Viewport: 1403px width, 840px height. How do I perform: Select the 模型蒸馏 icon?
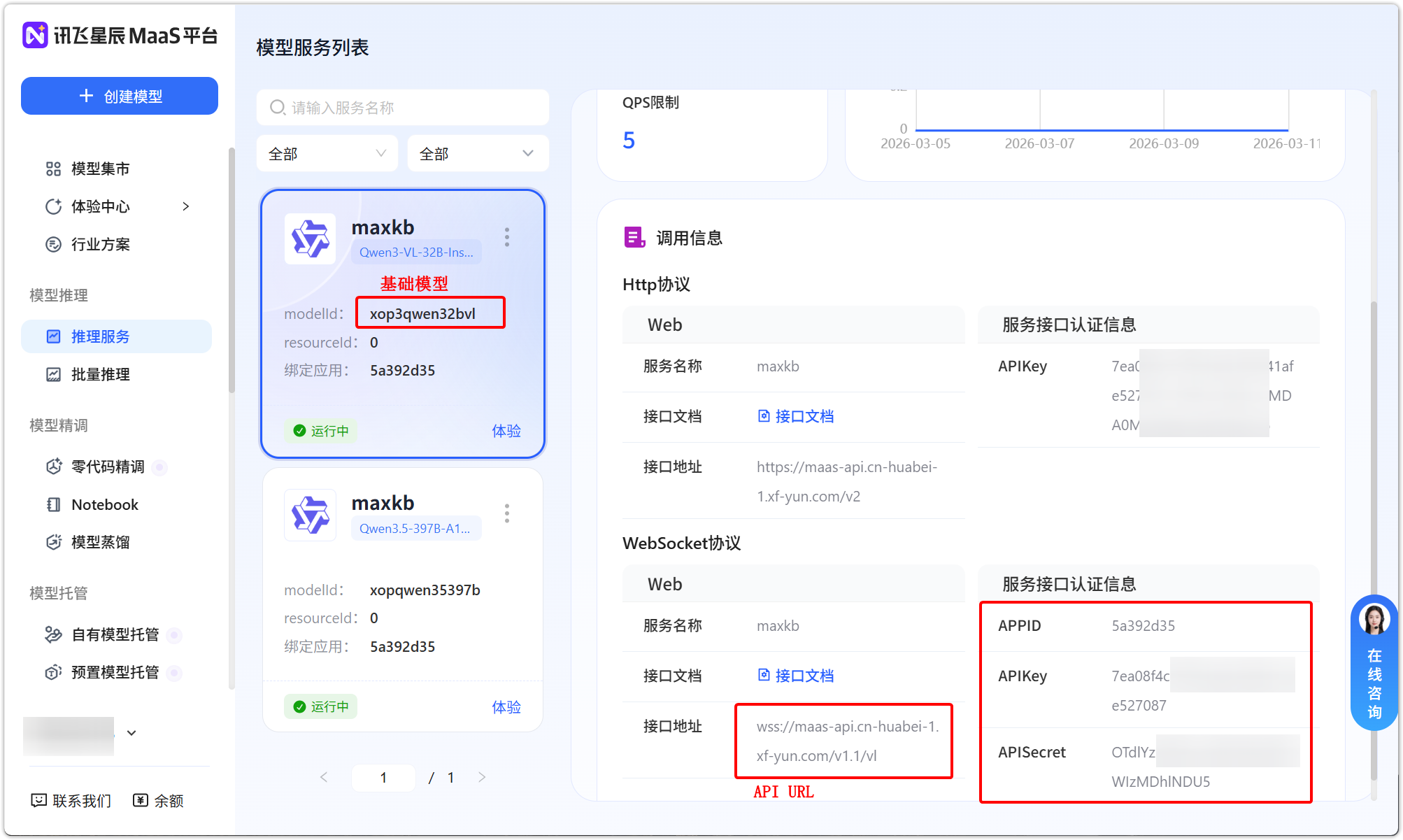[x=54, y=541]
